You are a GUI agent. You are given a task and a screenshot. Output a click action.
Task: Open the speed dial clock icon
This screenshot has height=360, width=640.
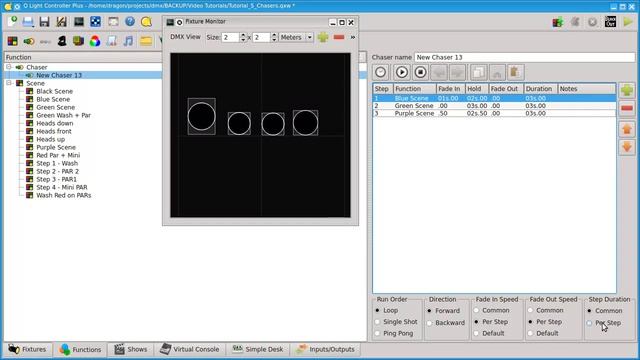[381, 72]
